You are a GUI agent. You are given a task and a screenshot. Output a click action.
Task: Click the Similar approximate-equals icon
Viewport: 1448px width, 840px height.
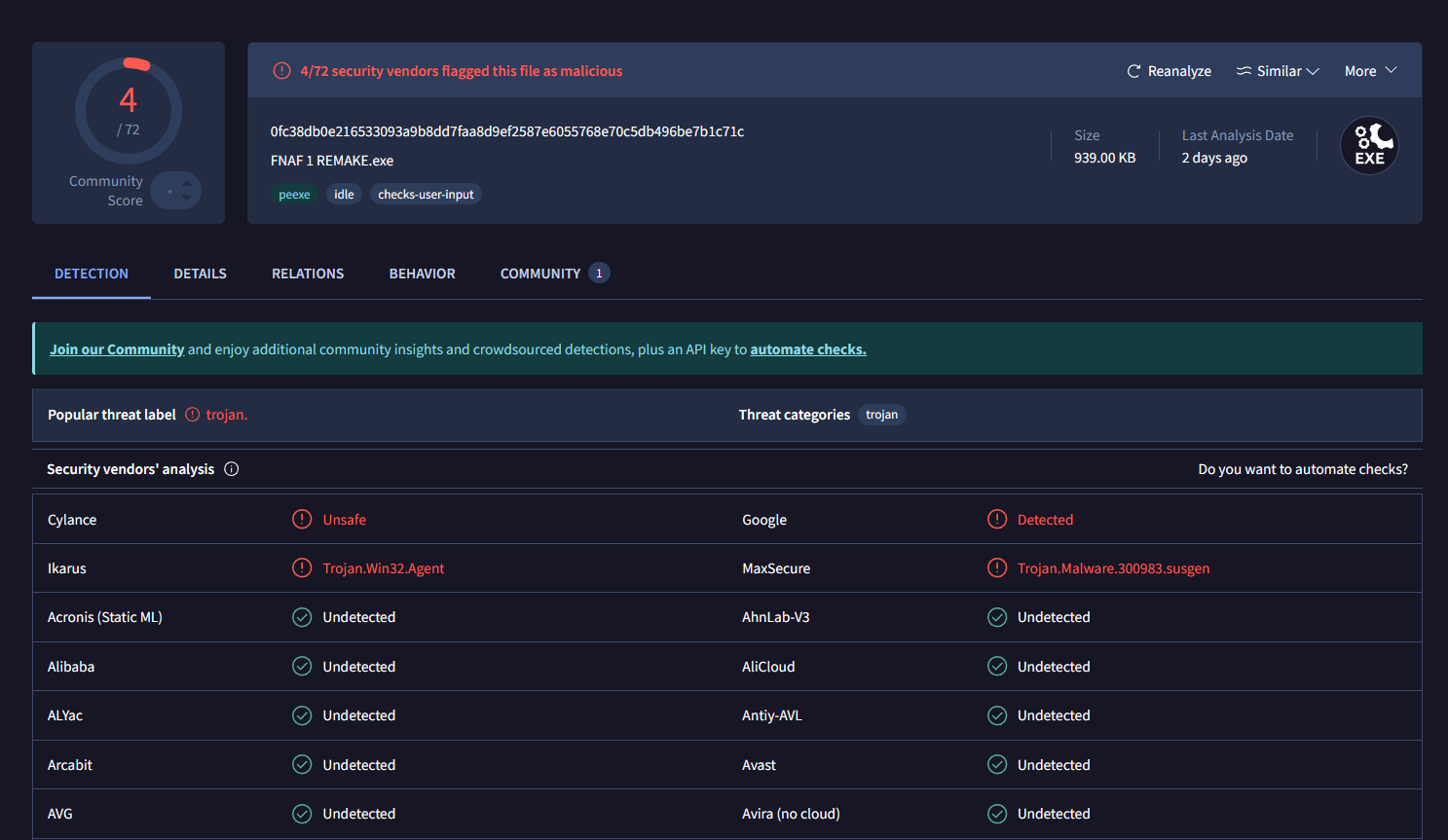[x=1244, y=71]
